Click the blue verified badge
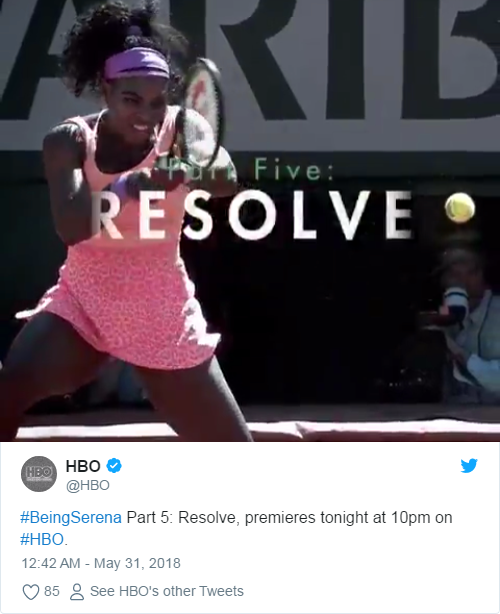Screen dimensions: 500x614 pos(114,466)
